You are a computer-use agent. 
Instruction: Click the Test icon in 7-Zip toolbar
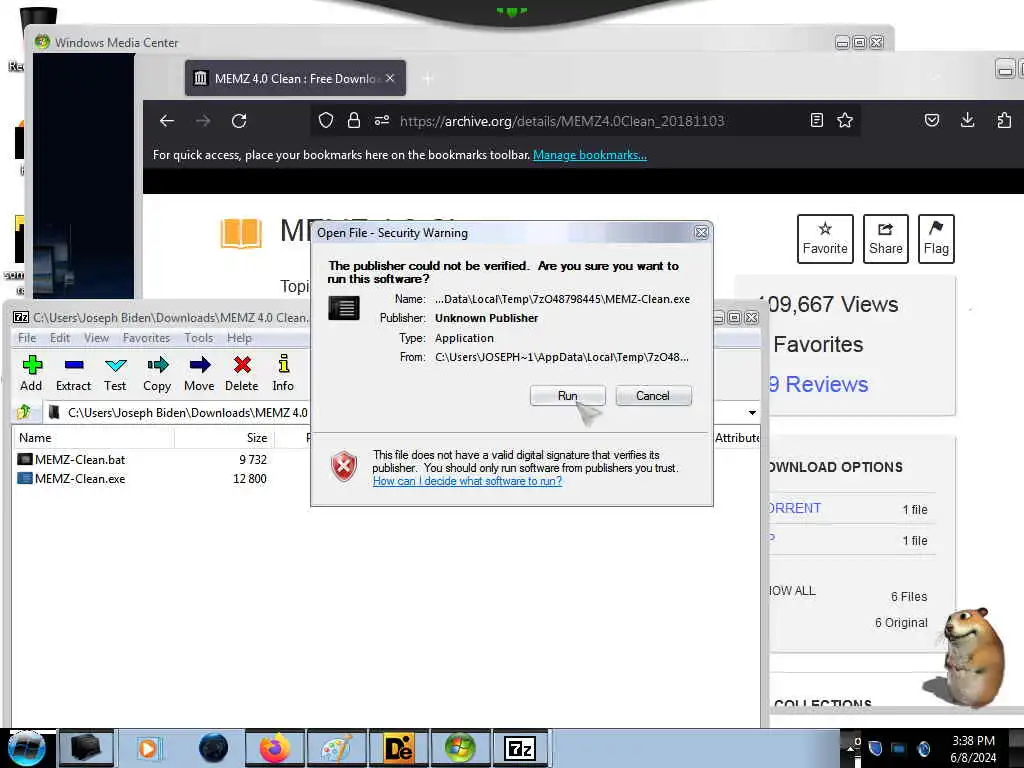click(x=115, y=374)
